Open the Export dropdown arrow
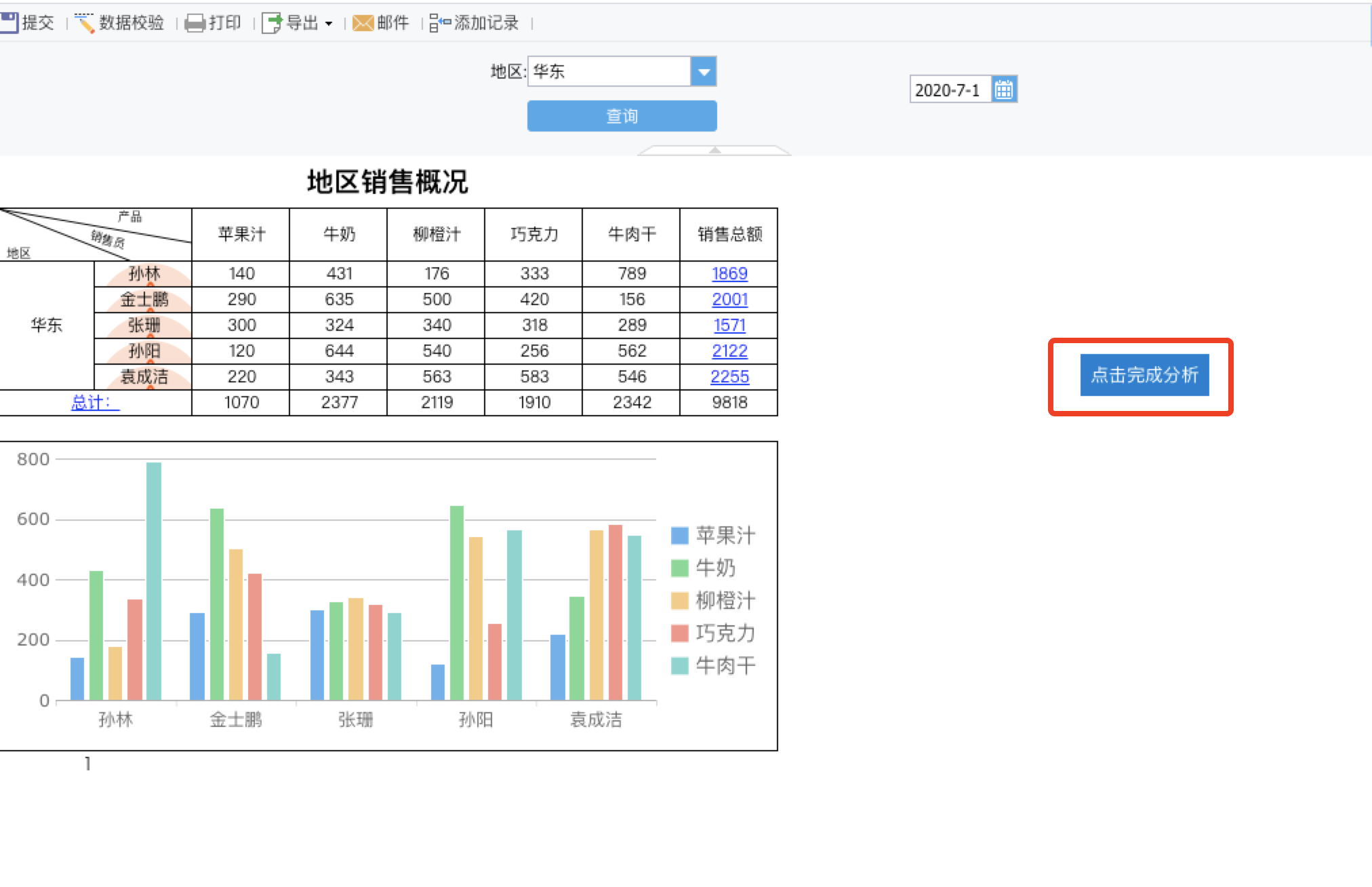1372x887 pixels. pyautogui.click(x=329, y=24)
